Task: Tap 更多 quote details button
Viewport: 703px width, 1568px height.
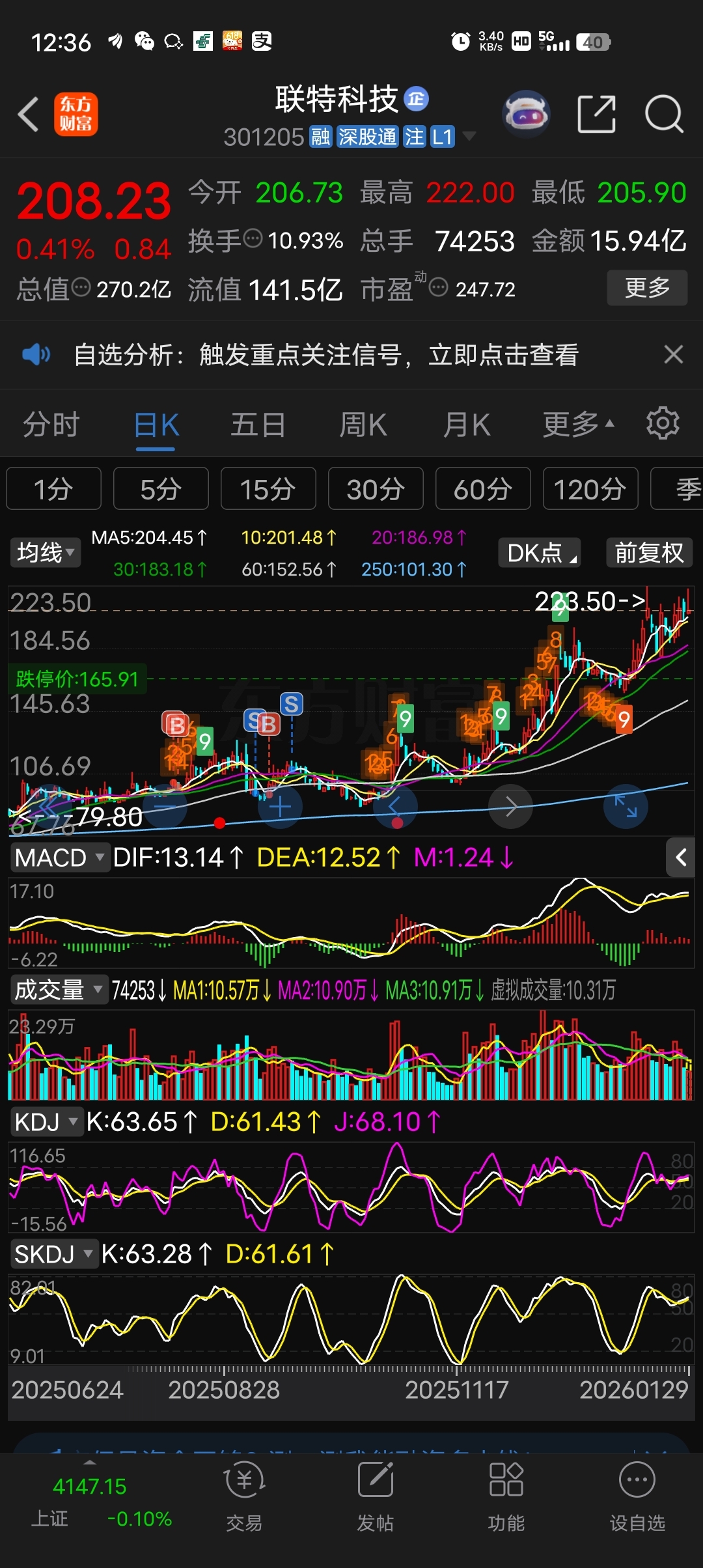Action: pos(647,287)
